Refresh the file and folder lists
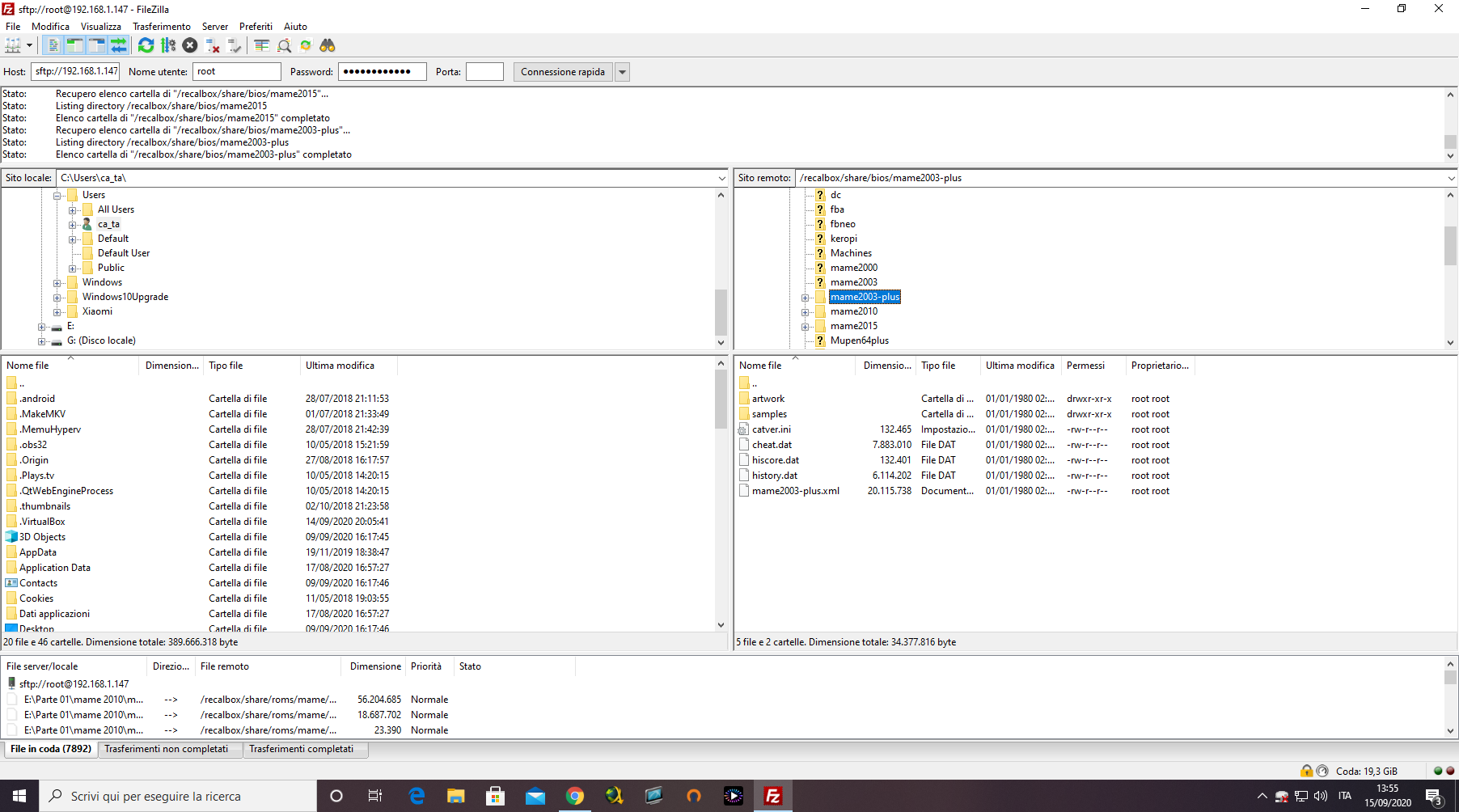The width and height of the screenshot is (1459, 812). 146,45
